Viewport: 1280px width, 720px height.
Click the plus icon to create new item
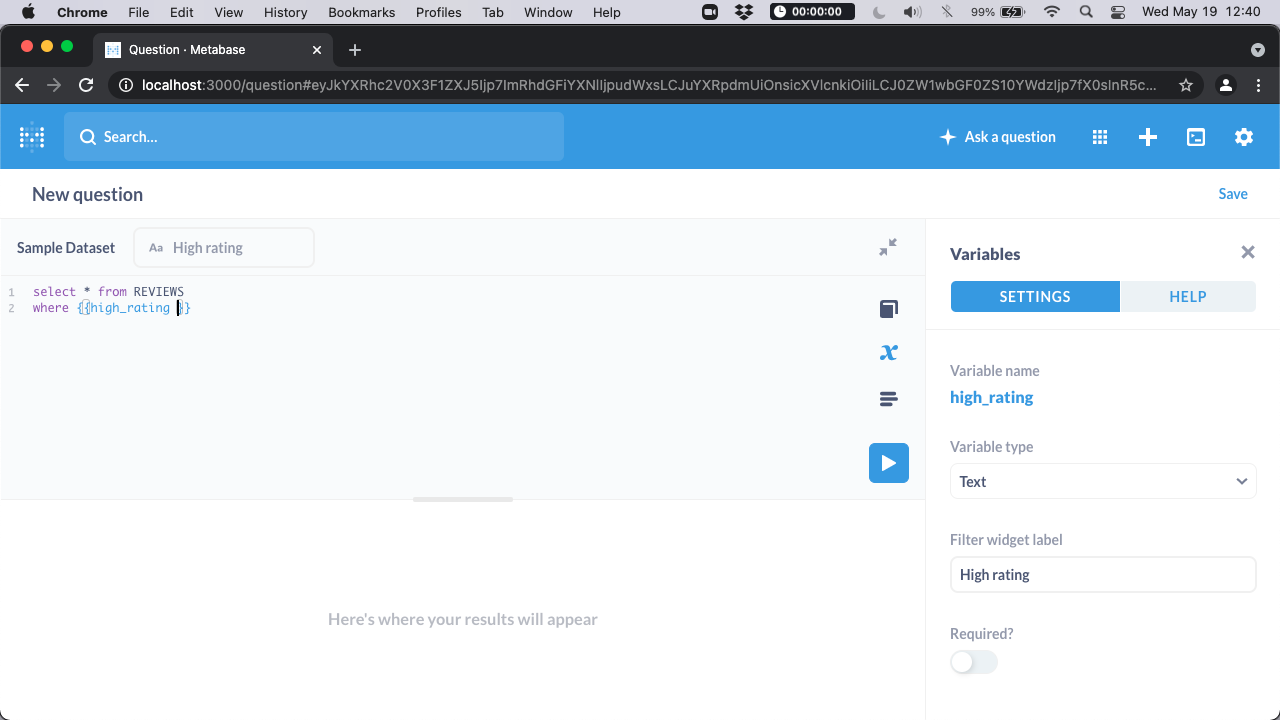pos(1148,137)
